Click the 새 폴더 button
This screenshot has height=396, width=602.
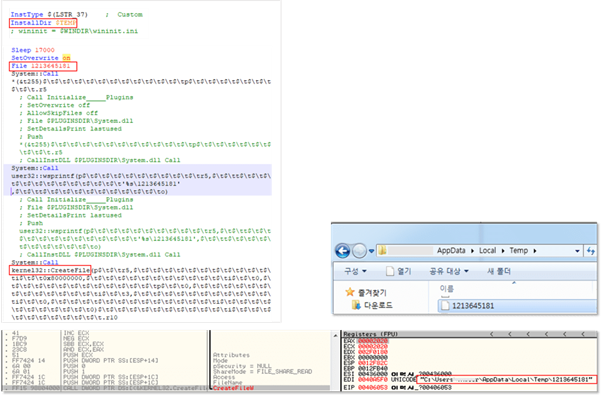[499, 272]
